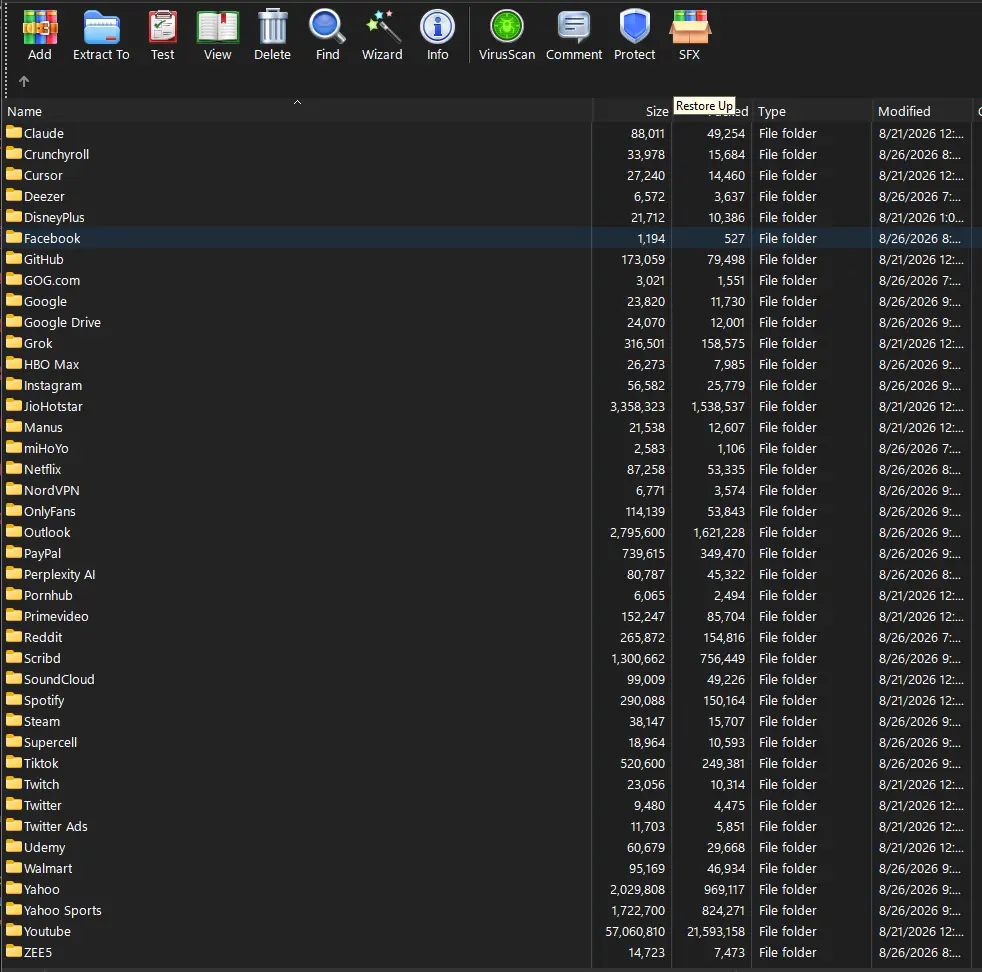Click File folder type in Google row
The width and height of the screenshot is (982, 972).
click(x=787, y=302)
